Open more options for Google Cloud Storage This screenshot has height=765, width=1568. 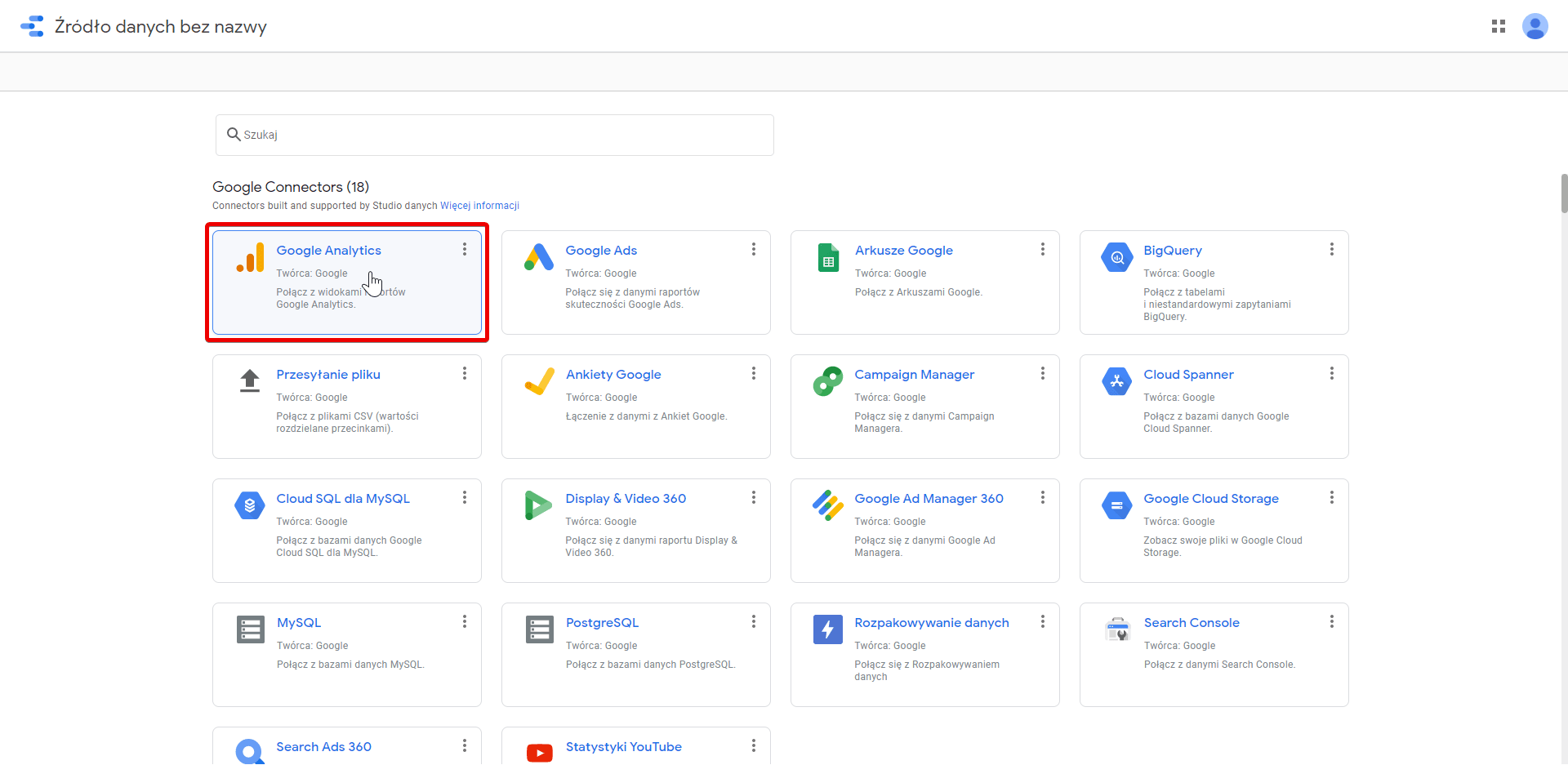click(1332, 497)
